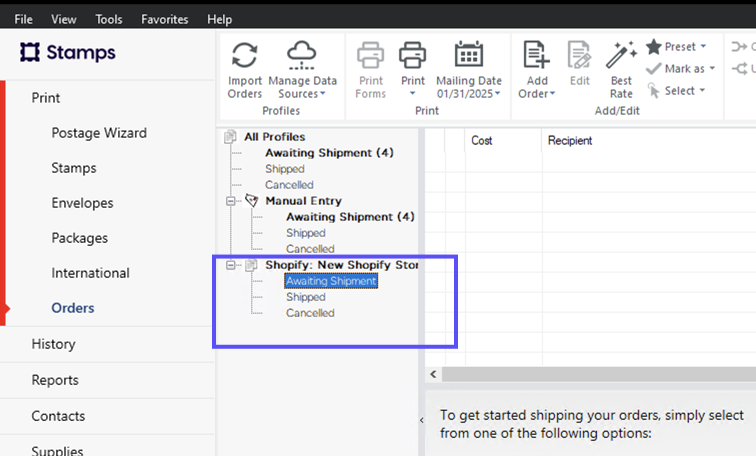Open the Add Order dropdown arrow
This screenshot has height=456, width=756.
tap(553, 94)
